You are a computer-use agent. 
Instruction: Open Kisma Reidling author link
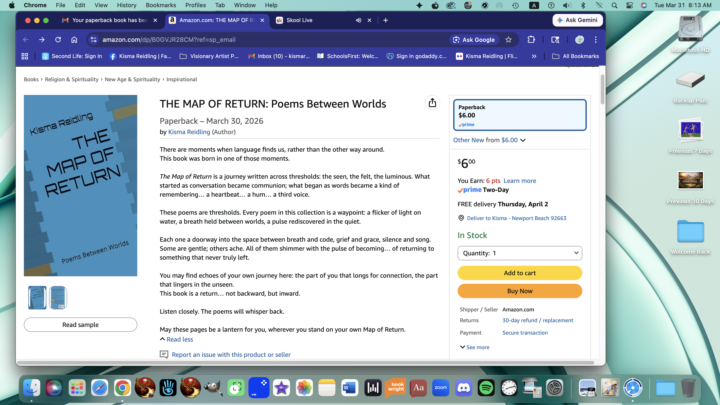point(189,132)
